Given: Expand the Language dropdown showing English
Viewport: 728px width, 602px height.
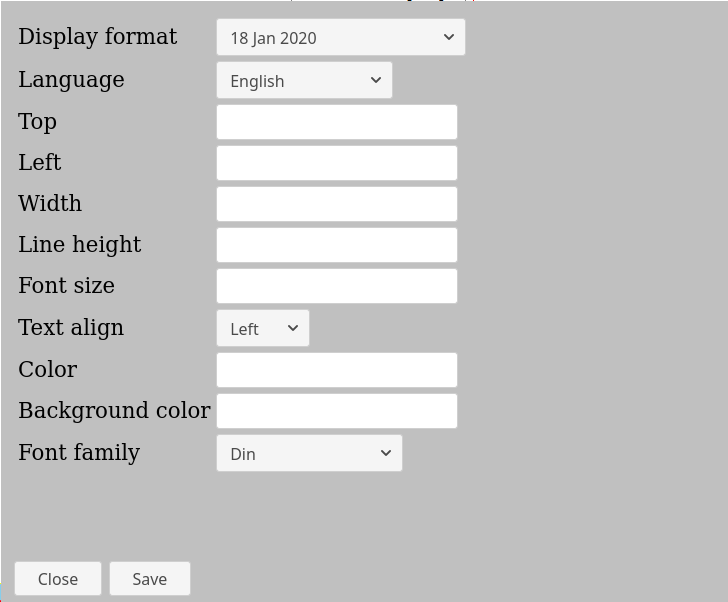Looking at the screenshot, I should click(304, 81).
